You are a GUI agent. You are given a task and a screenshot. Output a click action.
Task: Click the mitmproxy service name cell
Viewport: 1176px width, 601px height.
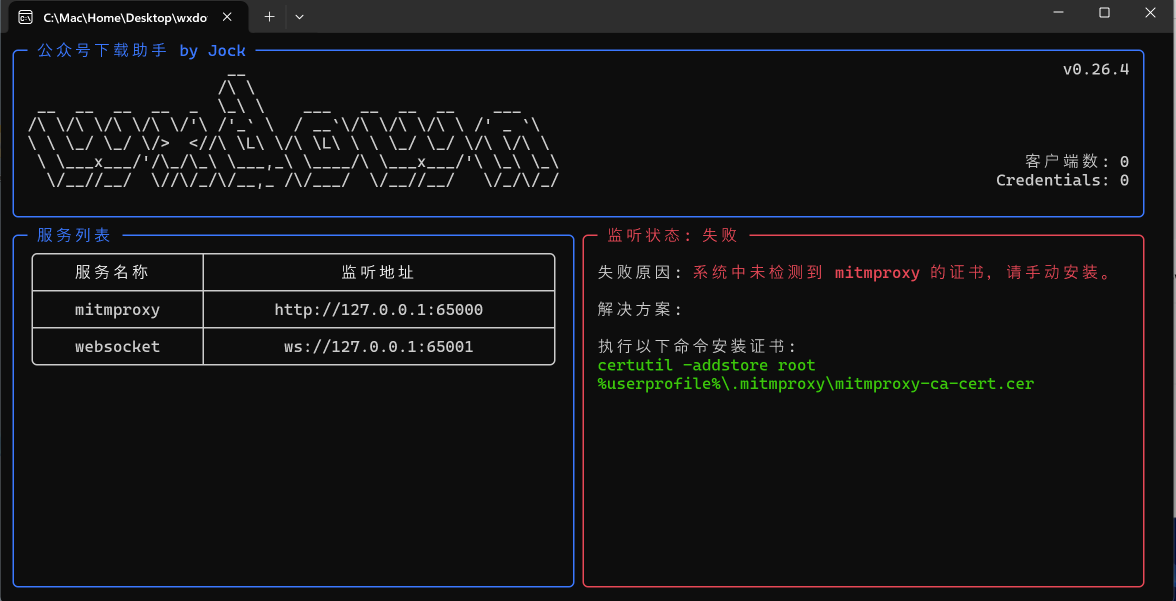[117, 310]
